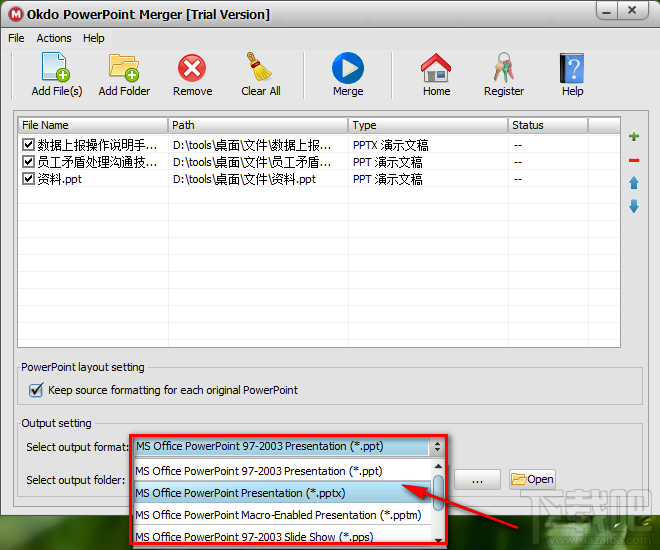Viewport: 660px width, 550px height.
Task: Click the red minus icon beside list
Action: pos(634,160)
